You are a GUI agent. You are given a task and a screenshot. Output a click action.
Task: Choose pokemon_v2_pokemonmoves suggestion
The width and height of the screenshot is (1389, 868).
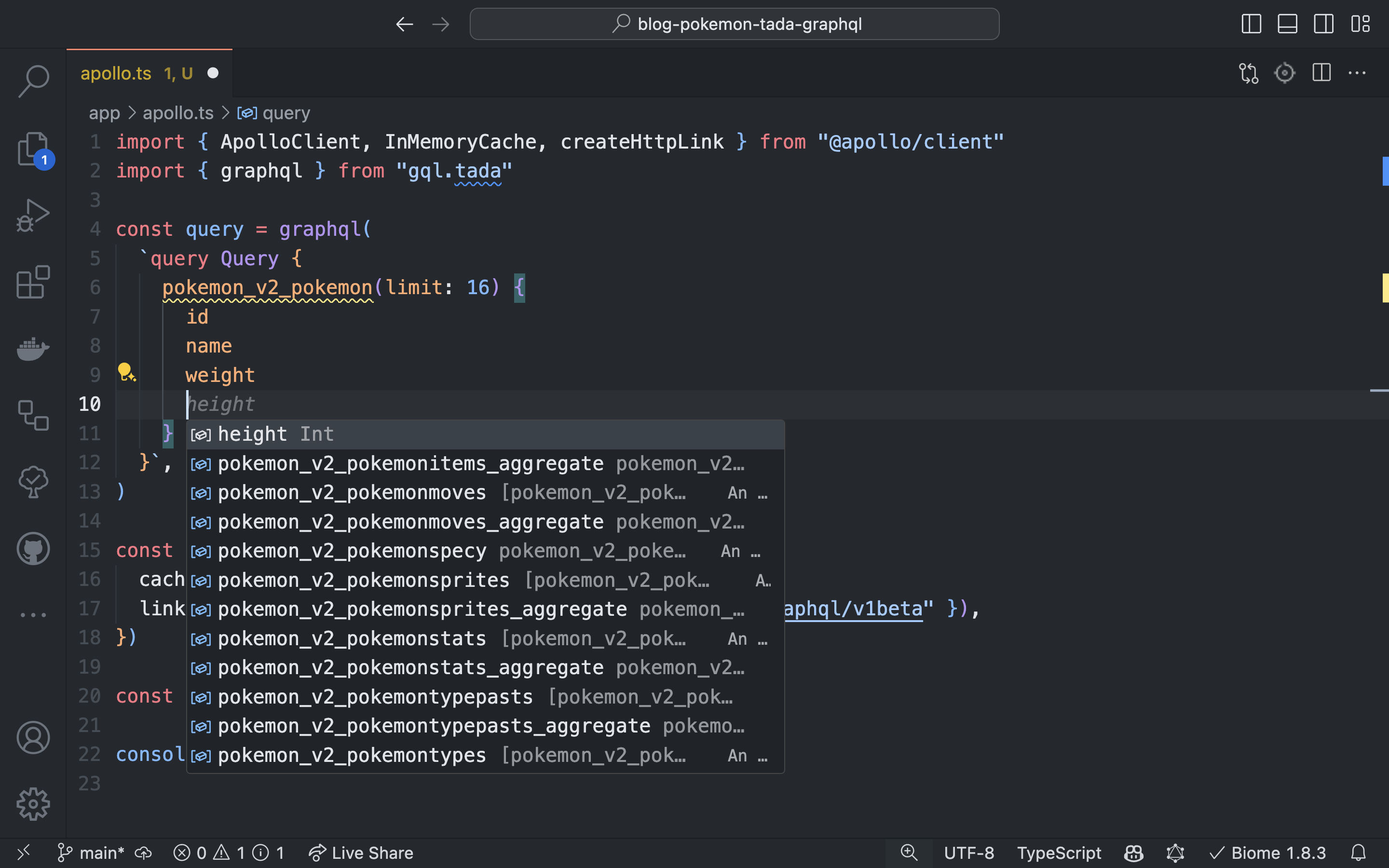[485, 493]
